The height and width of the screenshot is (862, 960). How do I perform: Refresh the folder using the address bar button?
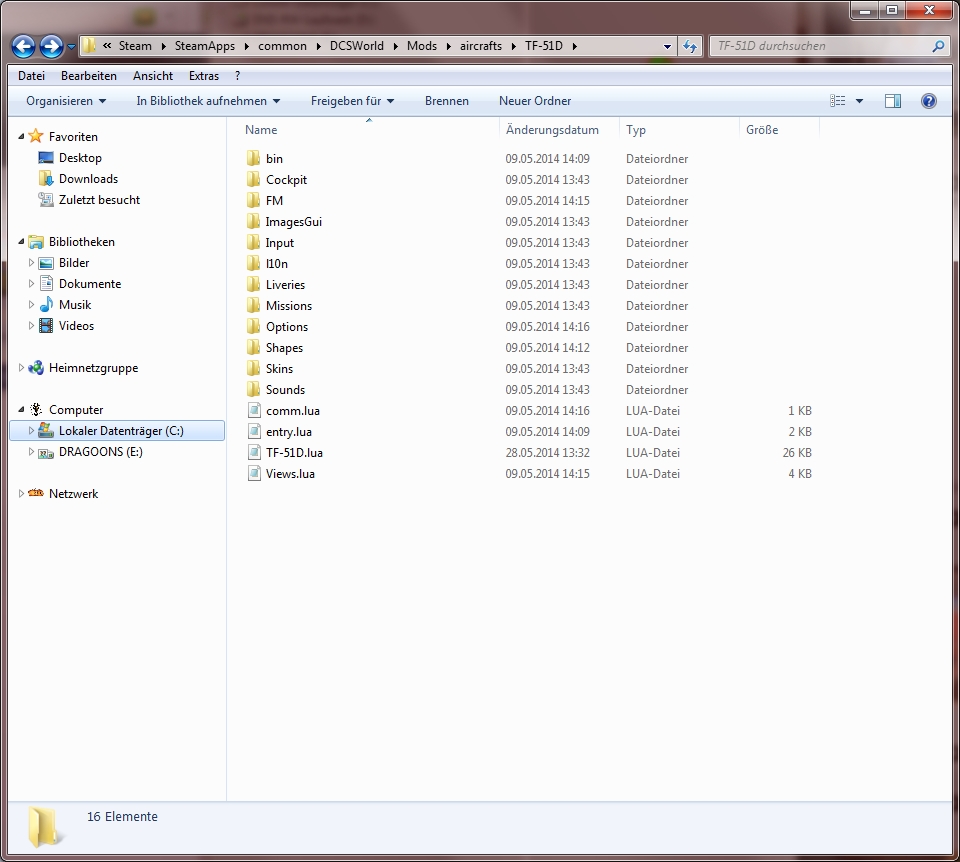[690, 46]
